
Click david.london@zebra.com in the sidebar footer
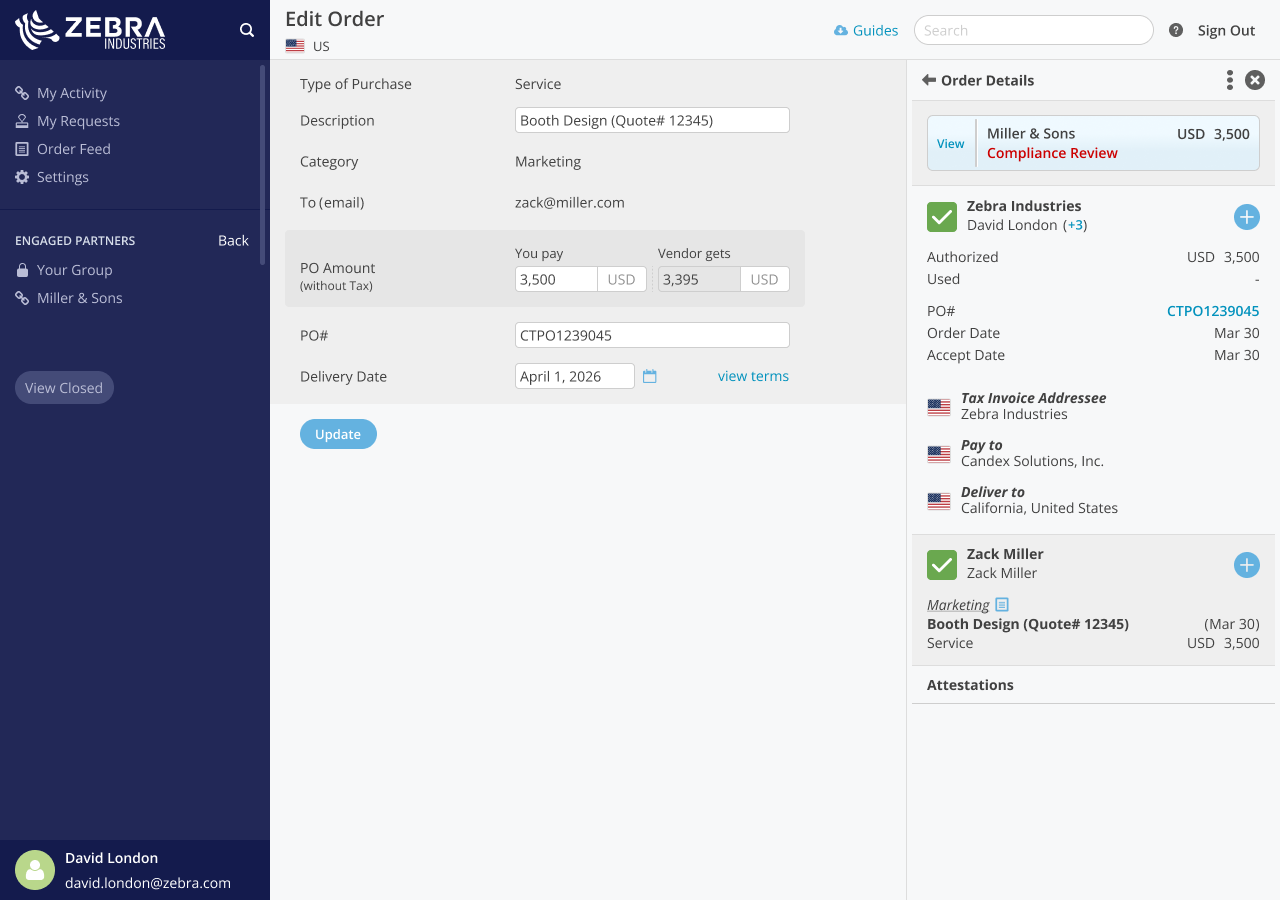pos(148,883)
